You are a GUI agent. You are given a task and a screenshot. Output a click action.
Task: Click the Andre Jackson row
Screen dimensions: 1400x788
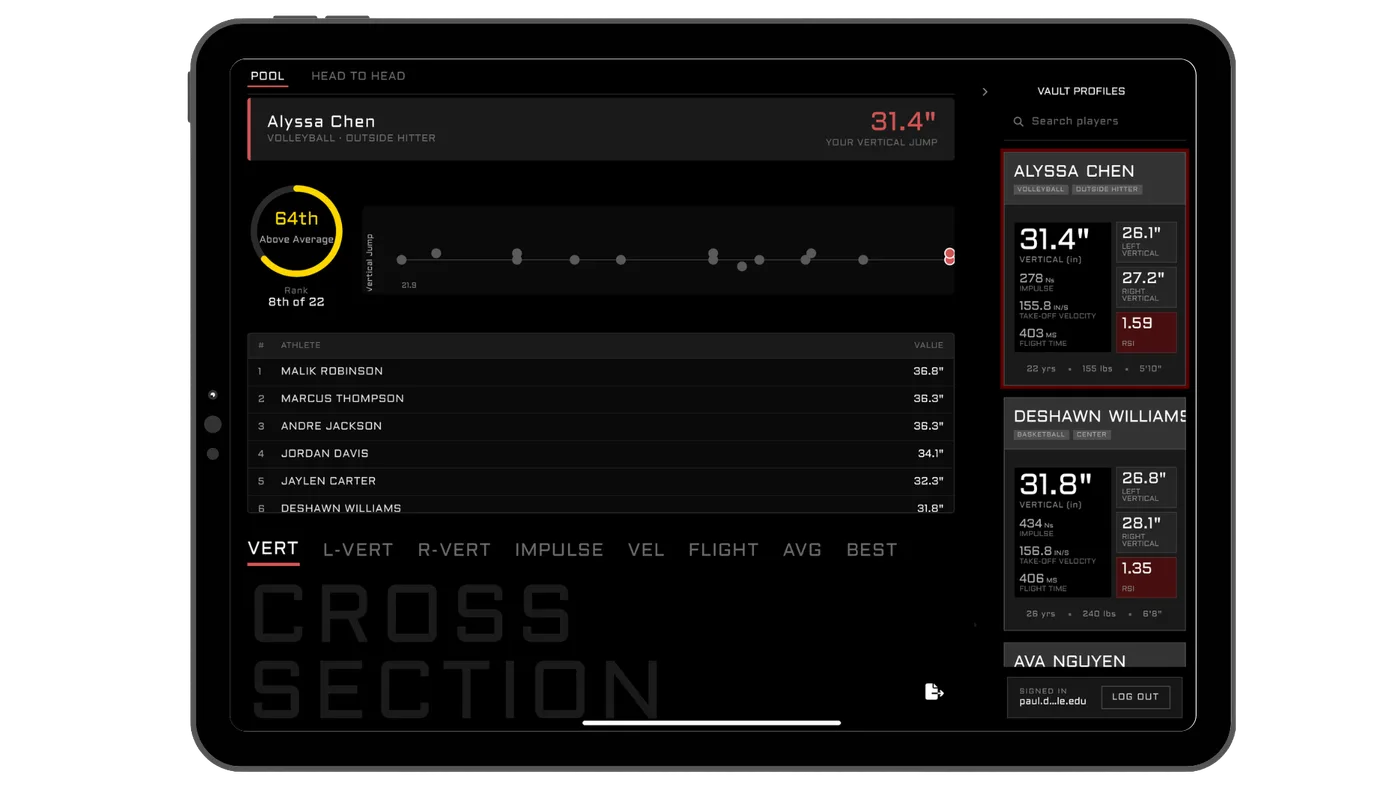(x=600, y=426)
